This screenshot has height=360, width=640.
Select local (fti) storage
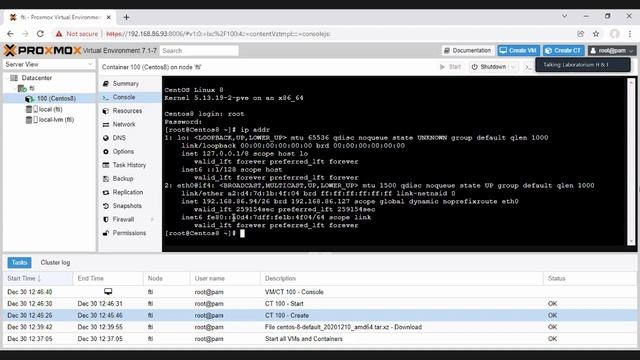[50, 109]
